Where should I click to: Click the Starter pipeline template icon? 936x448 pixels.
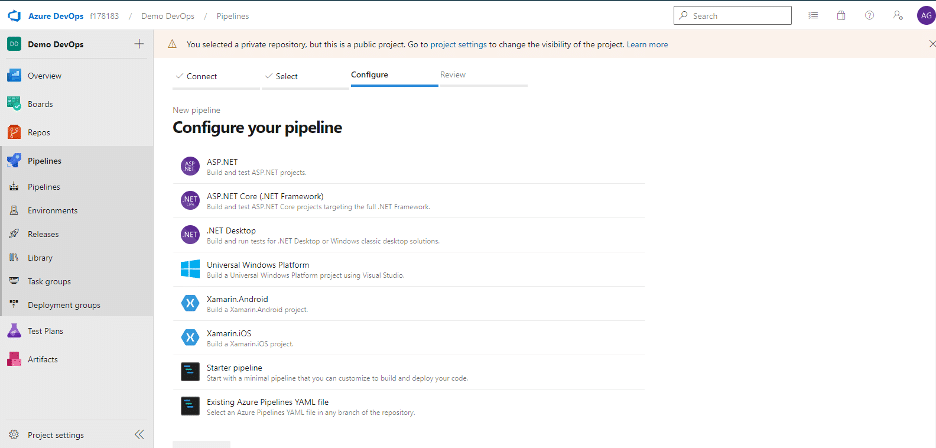coord(190,372)
